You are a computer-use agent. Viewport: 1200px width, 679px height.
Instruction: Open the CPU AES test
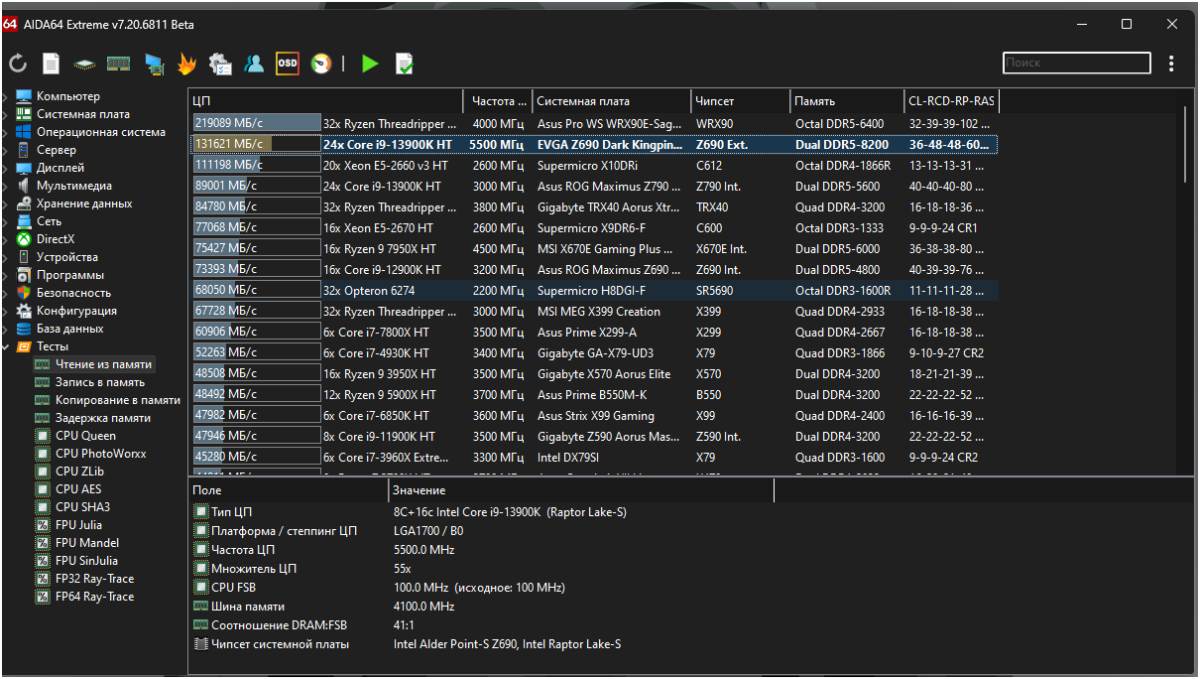coord(78,490)
